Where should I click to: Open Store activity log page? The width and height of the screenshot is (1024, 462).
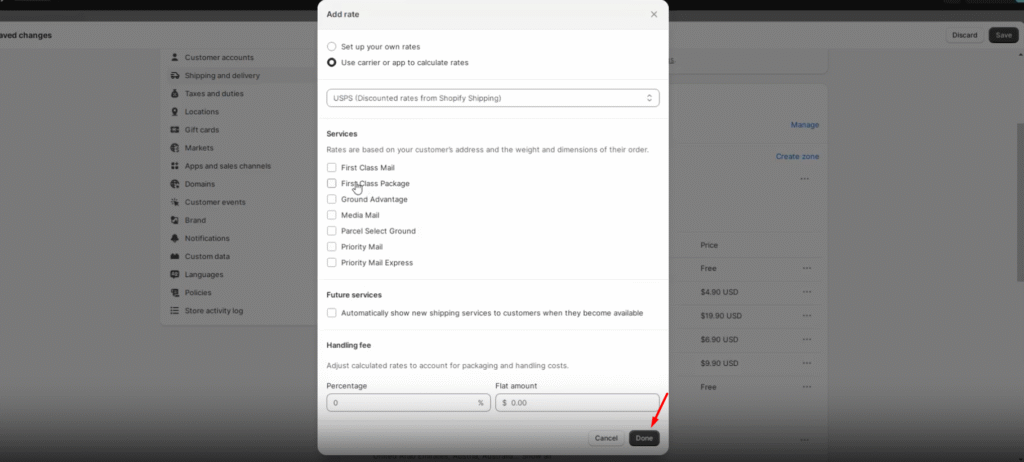pyautogui.click(x=214, y=311)
